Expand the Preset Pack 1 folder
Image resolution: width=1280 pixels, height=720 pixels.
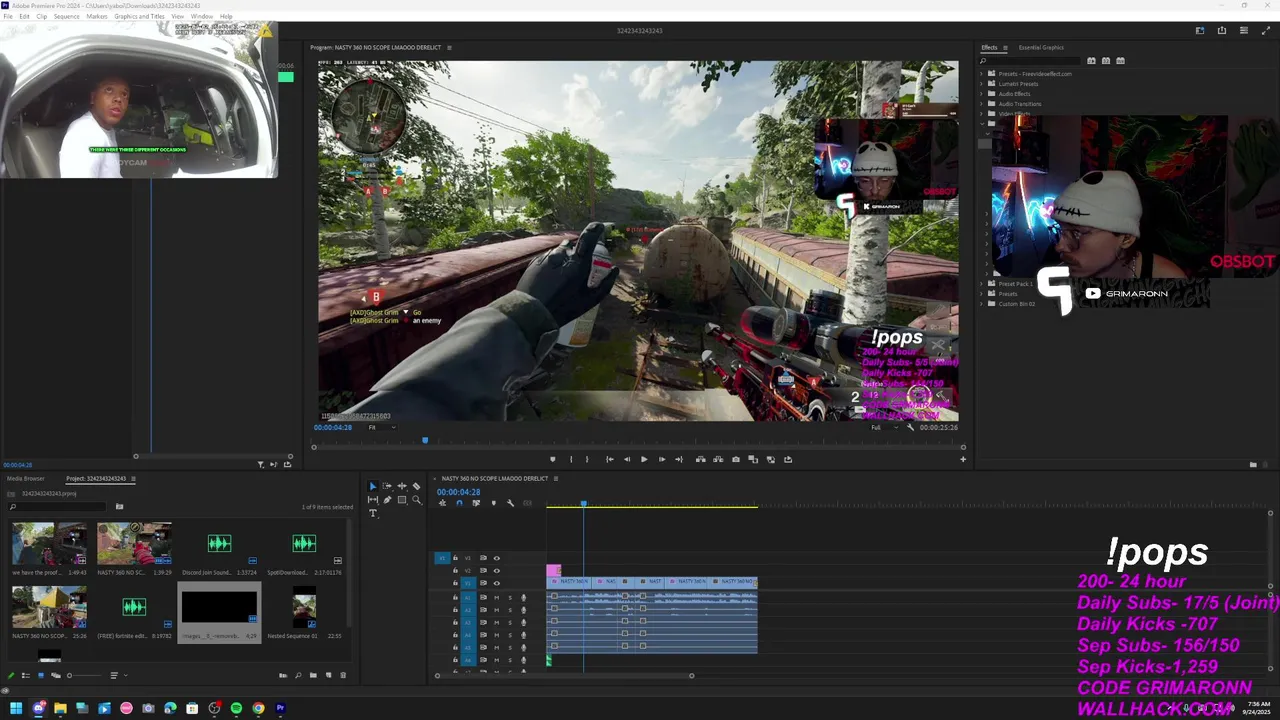point(981,284)
